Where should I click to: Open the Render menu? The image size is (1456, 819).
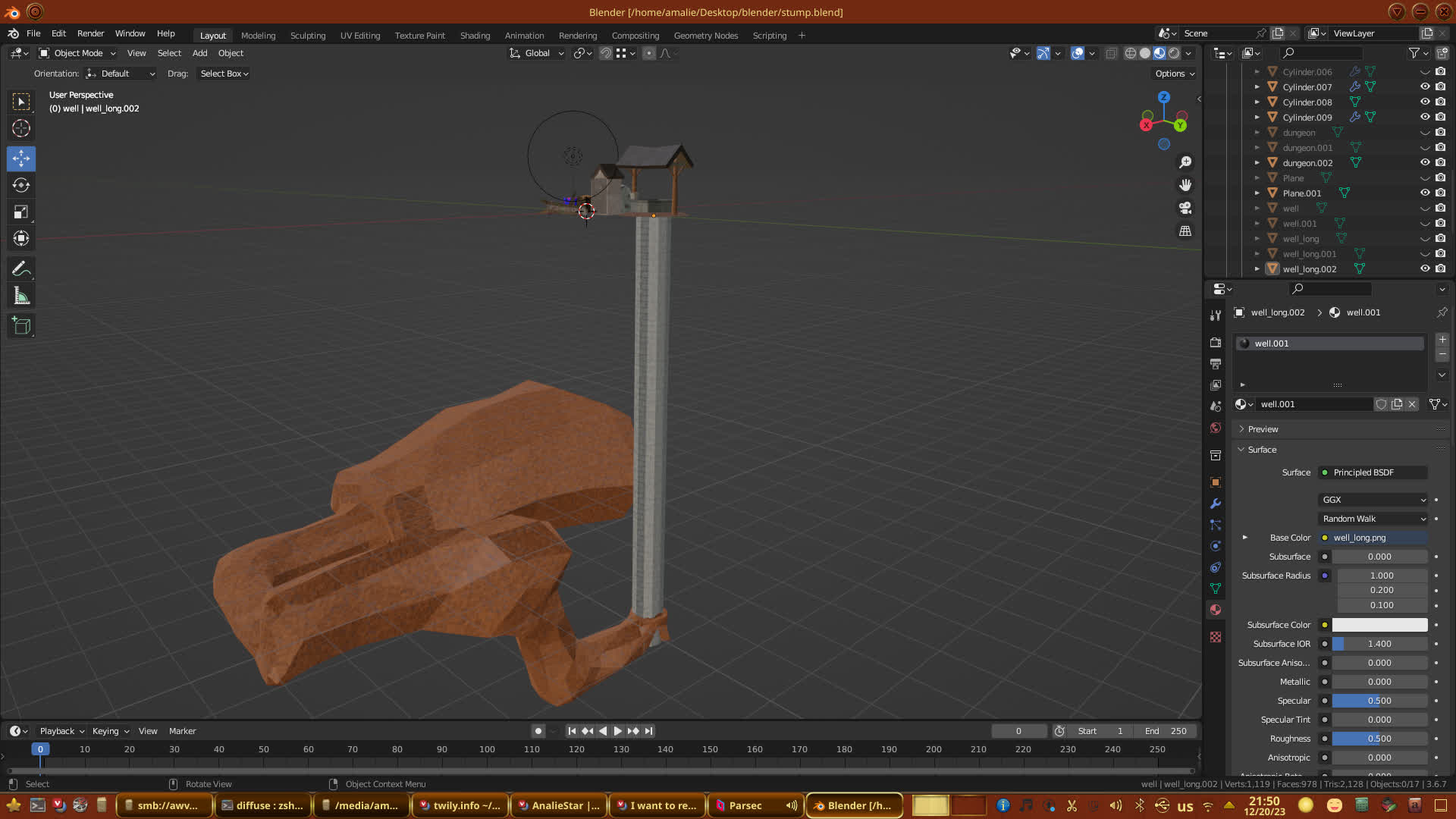click(x=90, y=33)
